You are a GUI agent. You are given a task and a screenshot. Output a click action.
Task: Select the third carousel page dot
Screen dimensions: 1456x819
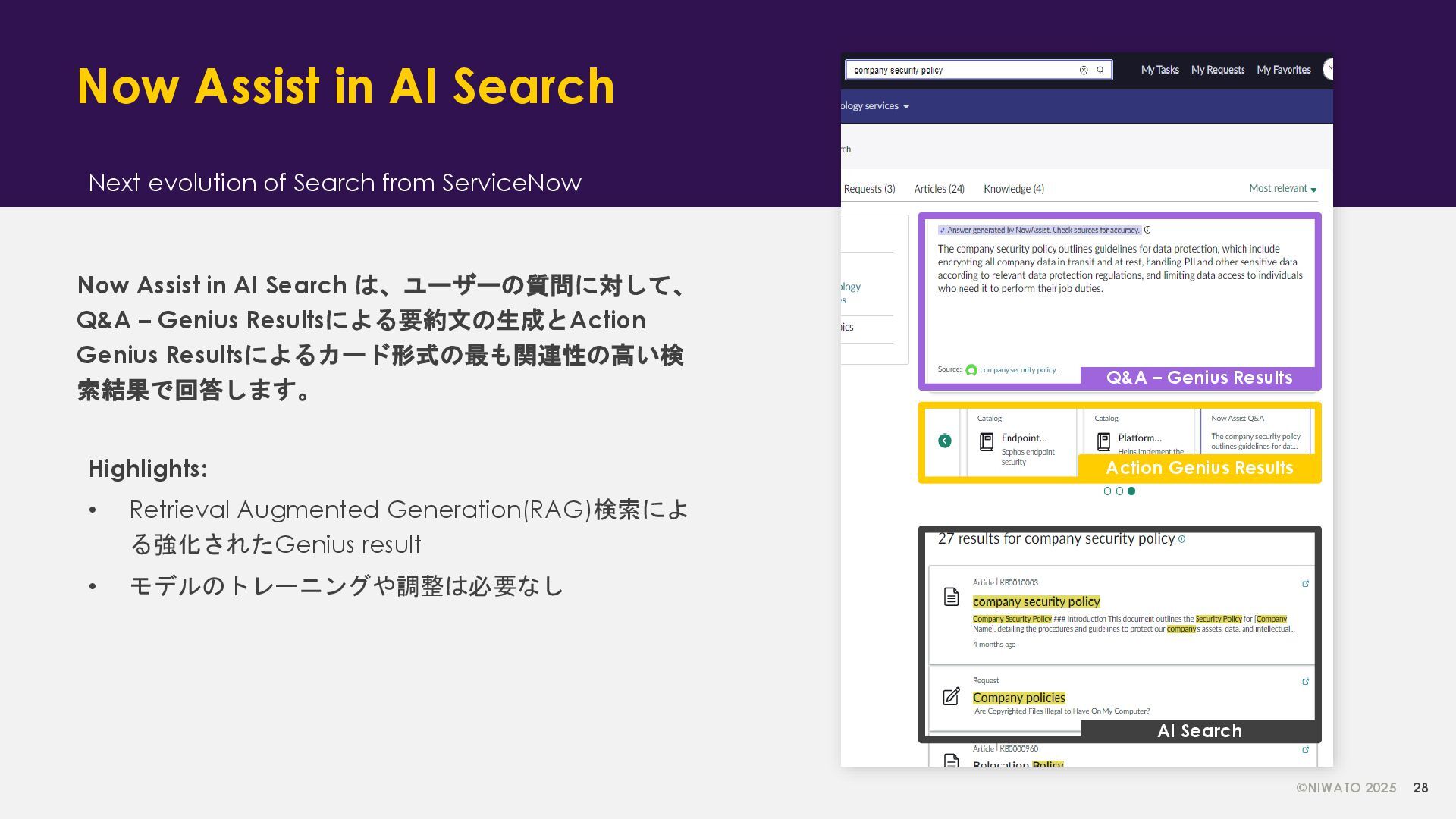point(1131,491)
